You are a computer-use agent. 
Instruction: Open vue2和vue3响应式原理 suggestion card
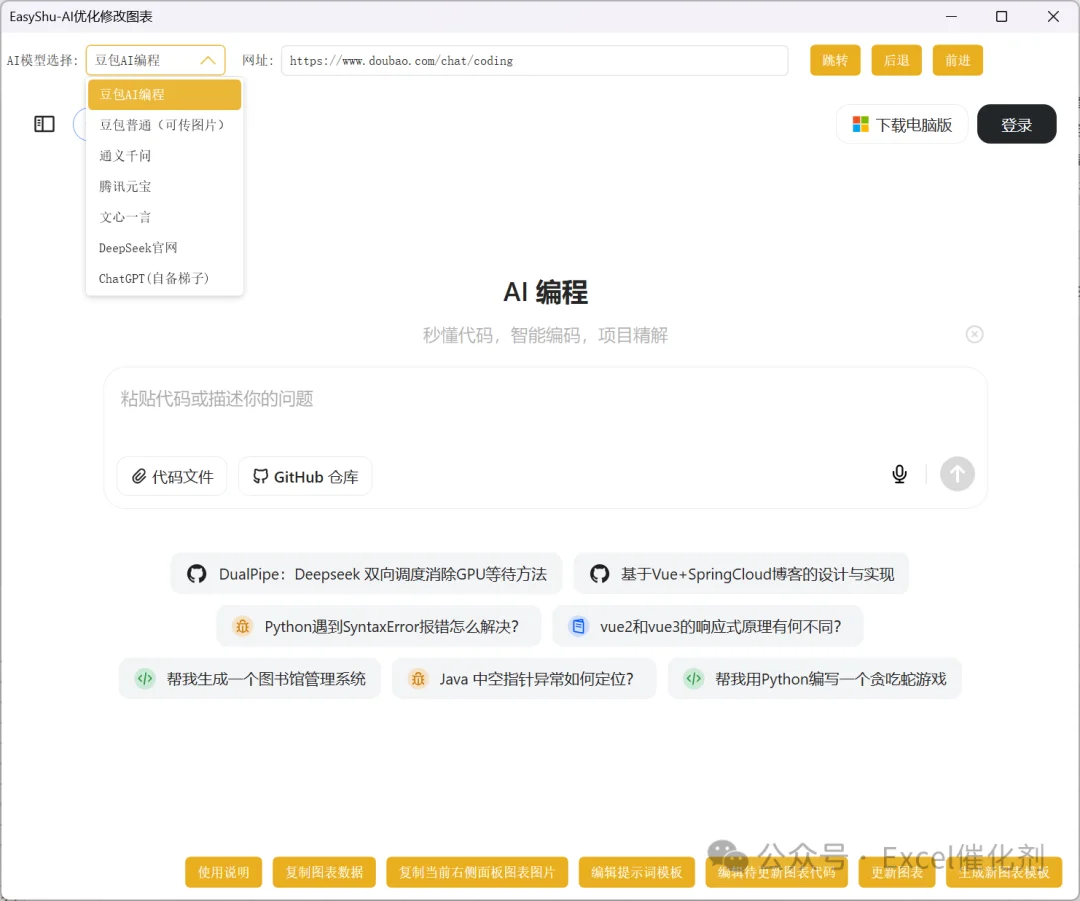point(707,626)
